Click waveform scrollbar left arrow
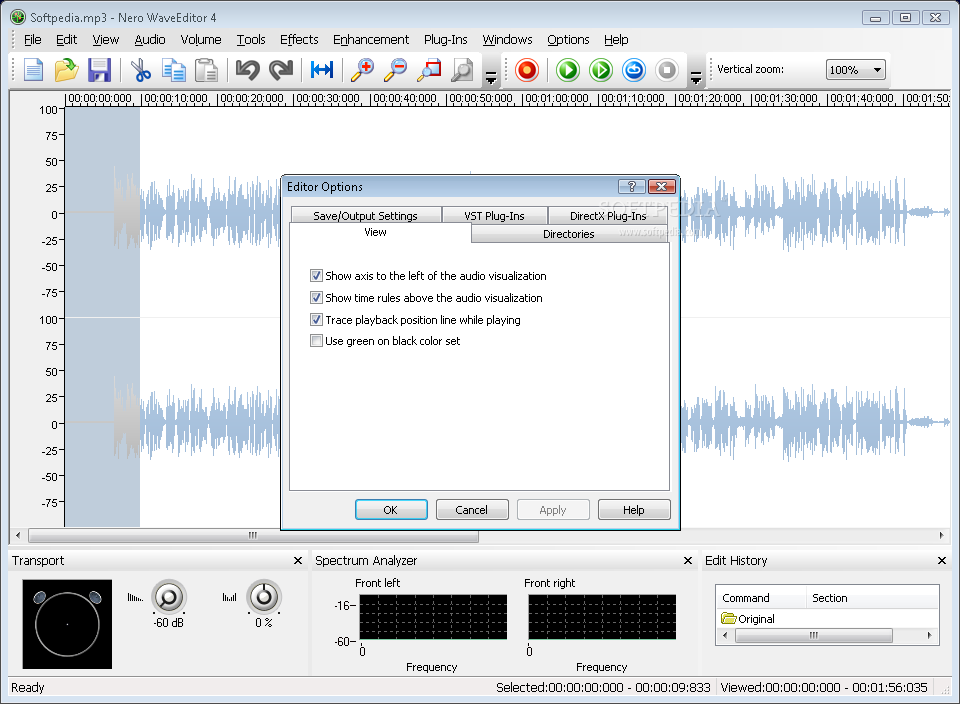Image resolution: width=960 pixels, height=704 pixels. click(18, 536)
